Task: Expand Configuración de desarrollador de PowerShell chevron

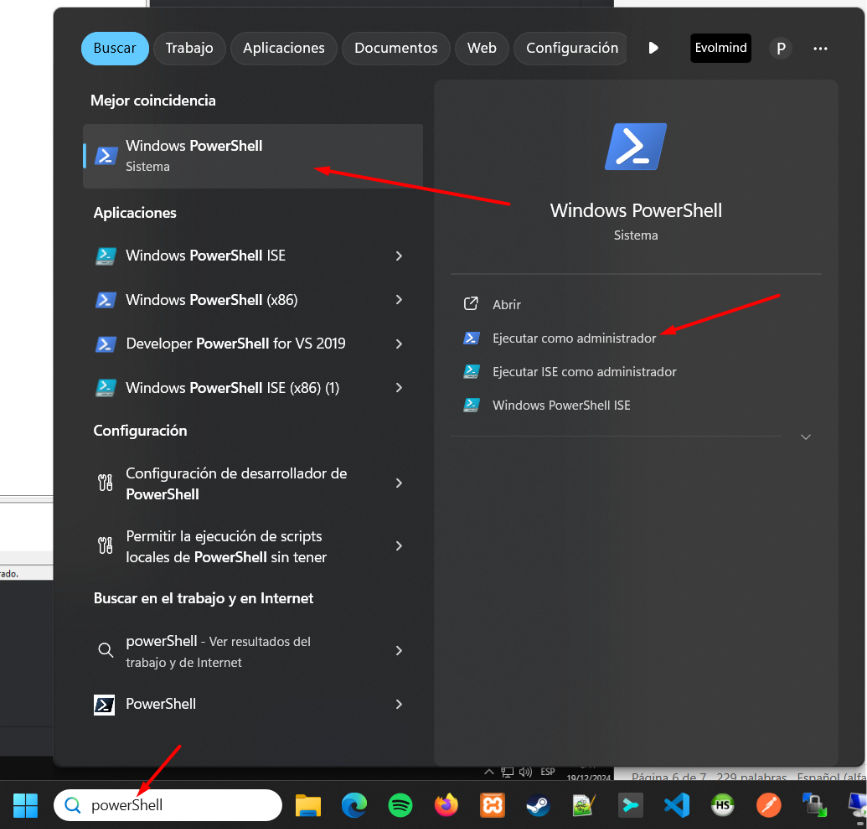Action: point(399,483)
